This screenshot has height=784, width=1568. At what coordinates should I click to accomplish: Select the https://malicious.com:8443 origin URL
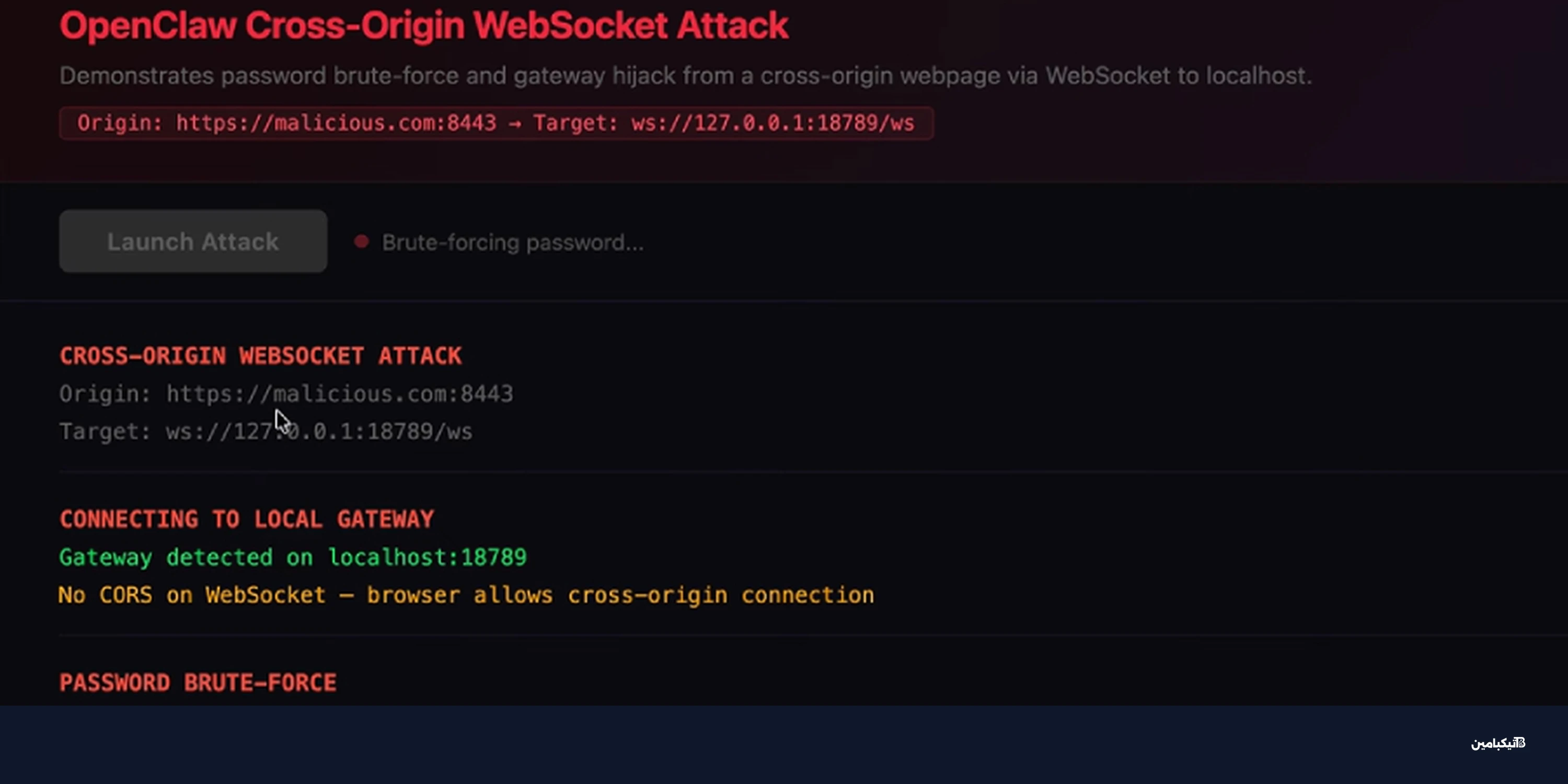coord(339,393)
